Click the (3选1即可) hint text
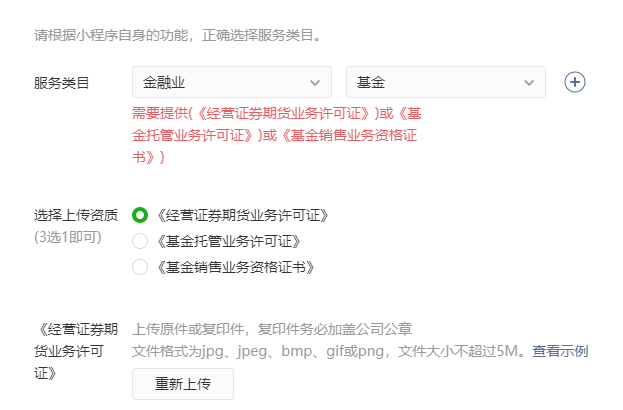 [x=70, y=237]
